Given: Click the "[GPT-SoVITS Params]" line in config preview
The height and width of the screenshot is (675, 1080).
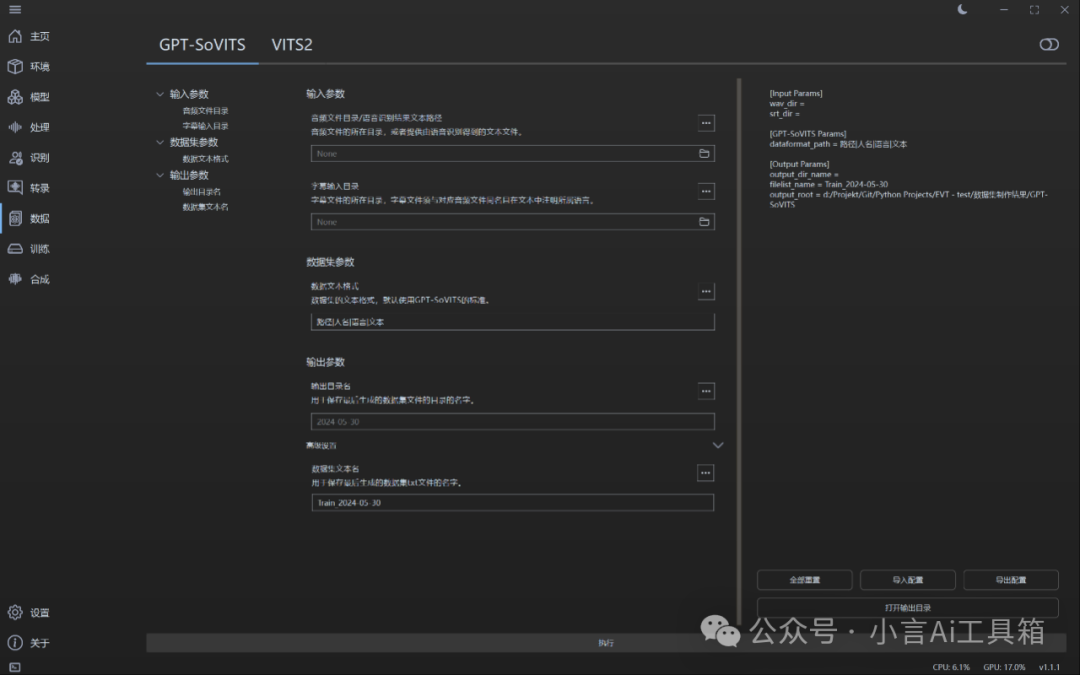Looking at the screenshot, I should click(808, 134).
